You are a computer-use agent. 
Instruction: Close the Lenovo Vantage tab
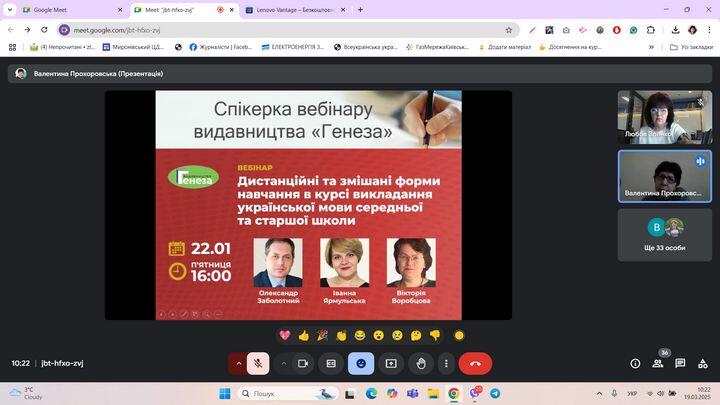point(343,10)
